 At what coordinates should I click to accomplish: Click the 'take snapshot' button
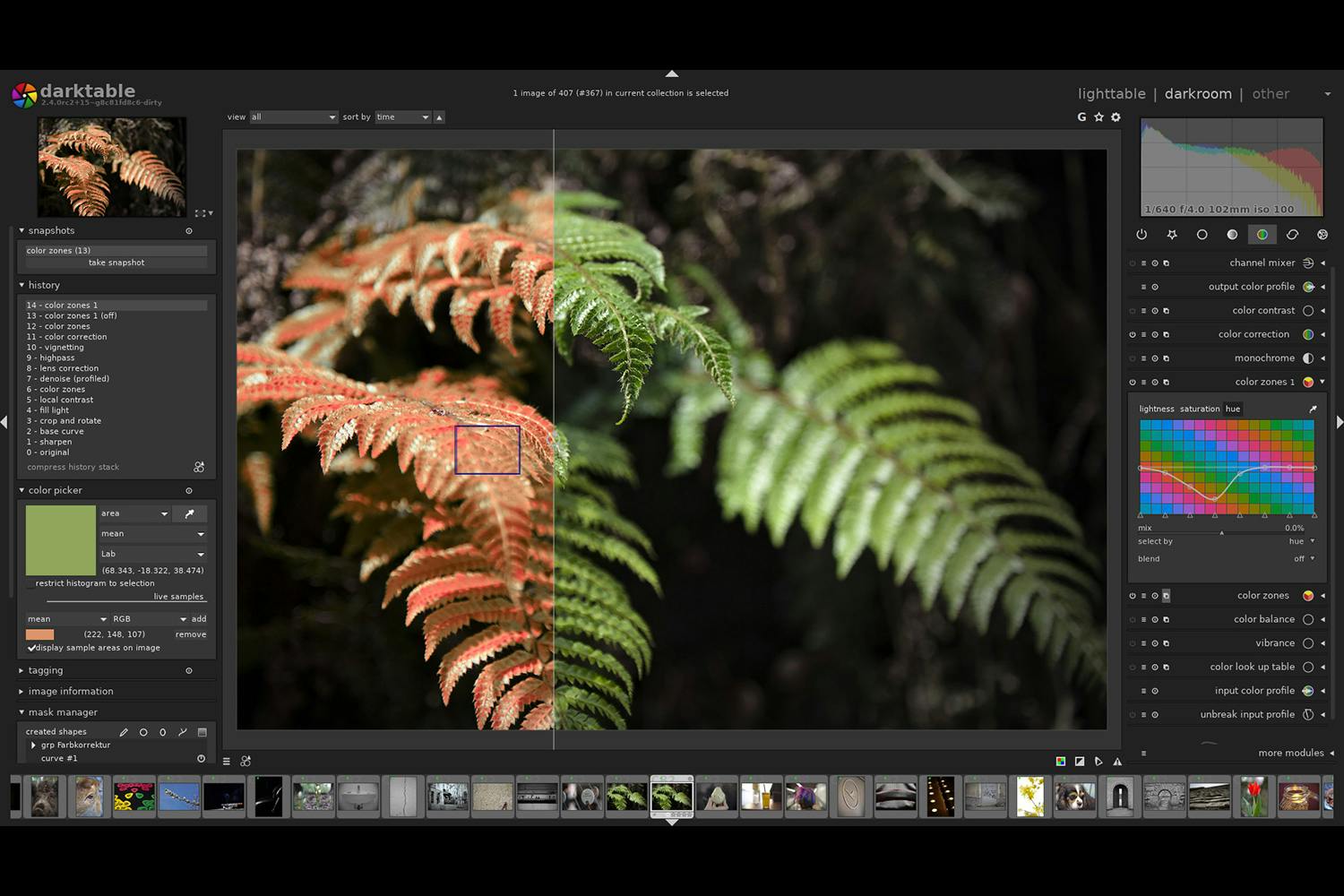pyautogui.click(x=115, y=262)
